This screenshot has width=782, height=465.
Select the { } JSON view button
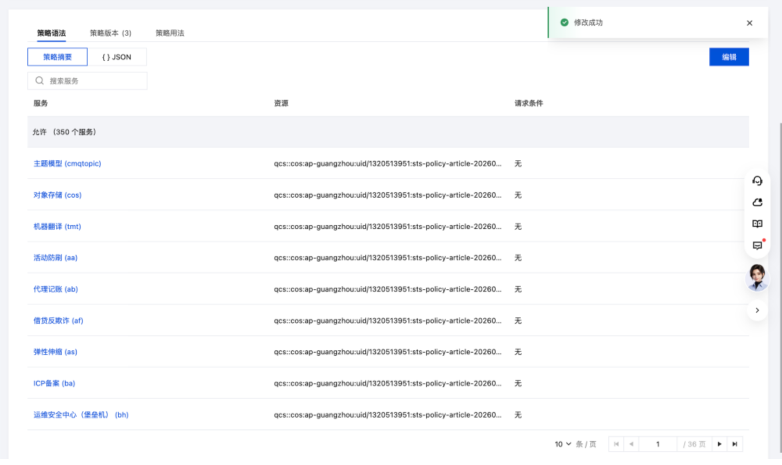[117, 57]
